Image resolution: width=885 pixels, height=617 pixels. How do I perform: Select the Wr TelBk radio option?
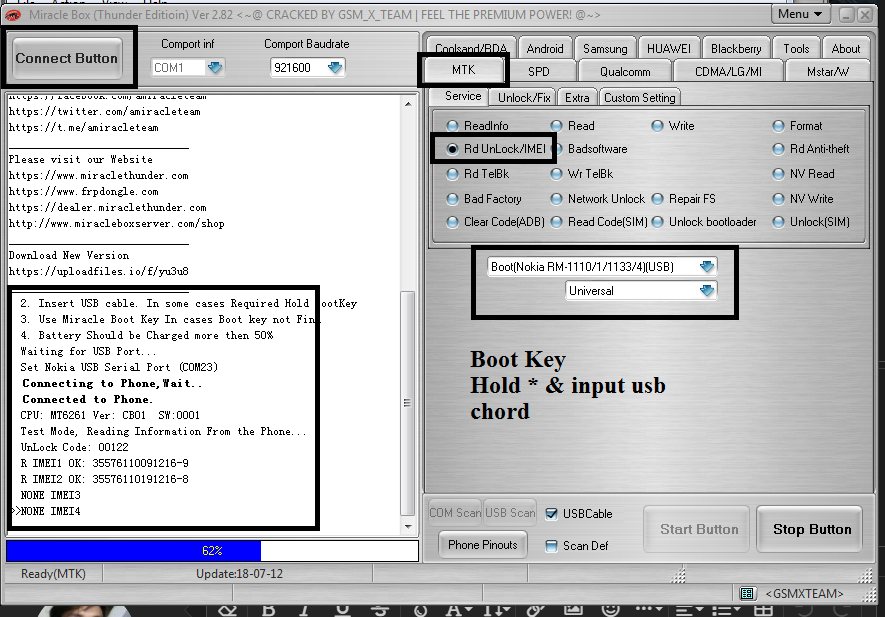pos(557,174)
